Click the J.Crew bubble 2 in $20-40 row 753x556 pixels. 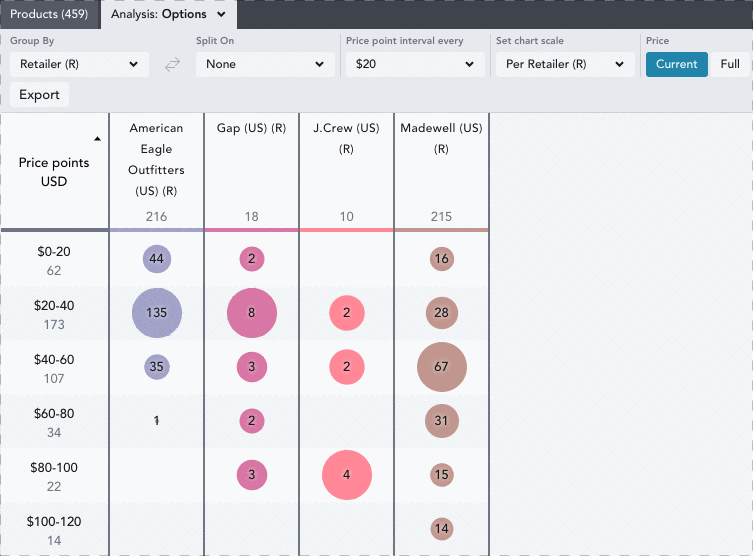(347, 313)
